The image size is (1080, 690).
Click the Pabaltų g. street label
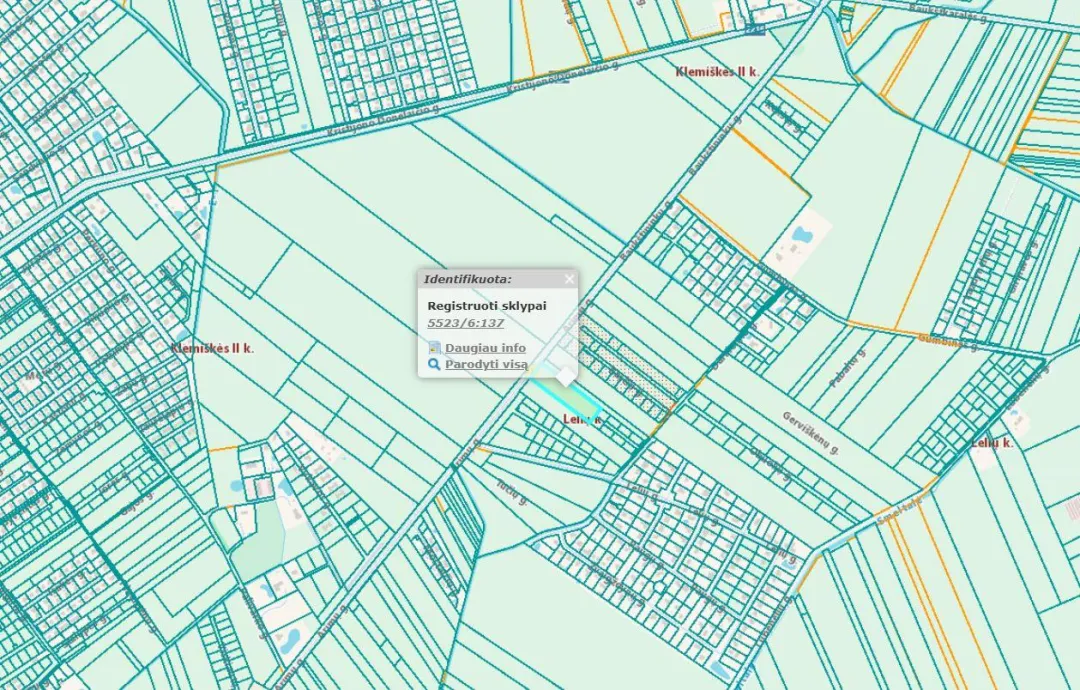pyautogui.click(x=847, y=368)
